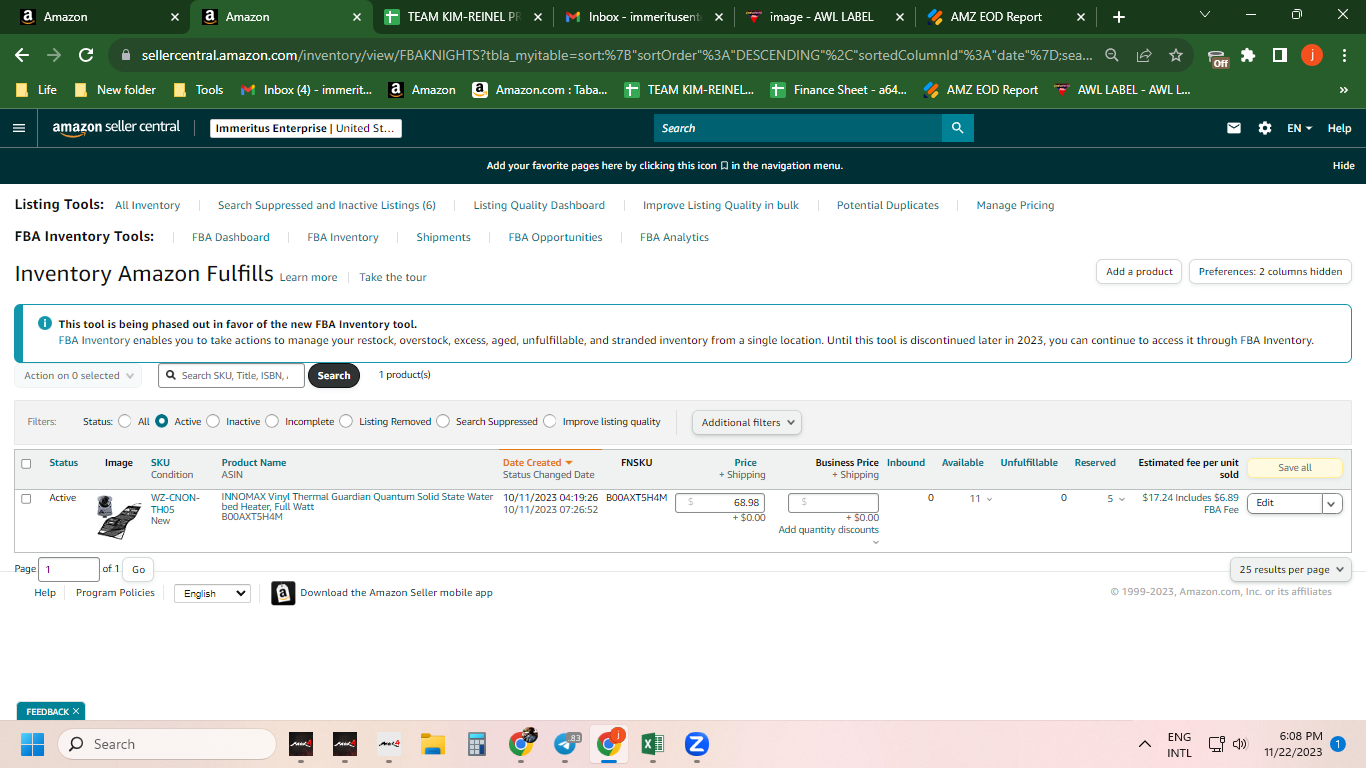The width and height of the screenshot is (1366, 768).
Task: Open Manage Pricing
Action: tap(1015, 205)
